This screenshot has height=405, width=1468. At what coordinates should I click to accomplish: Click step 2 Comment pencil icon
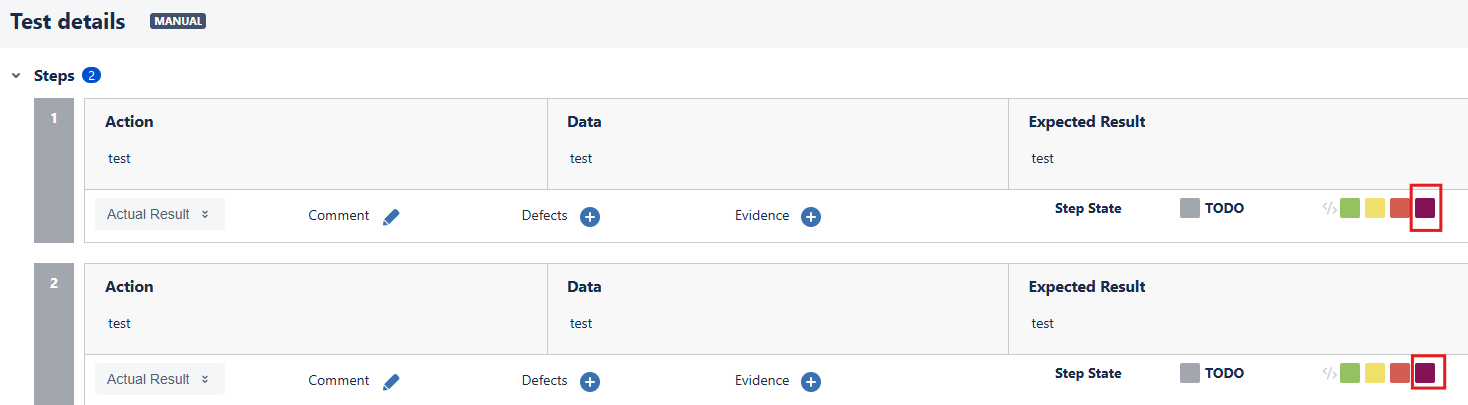tap(391, 381)
